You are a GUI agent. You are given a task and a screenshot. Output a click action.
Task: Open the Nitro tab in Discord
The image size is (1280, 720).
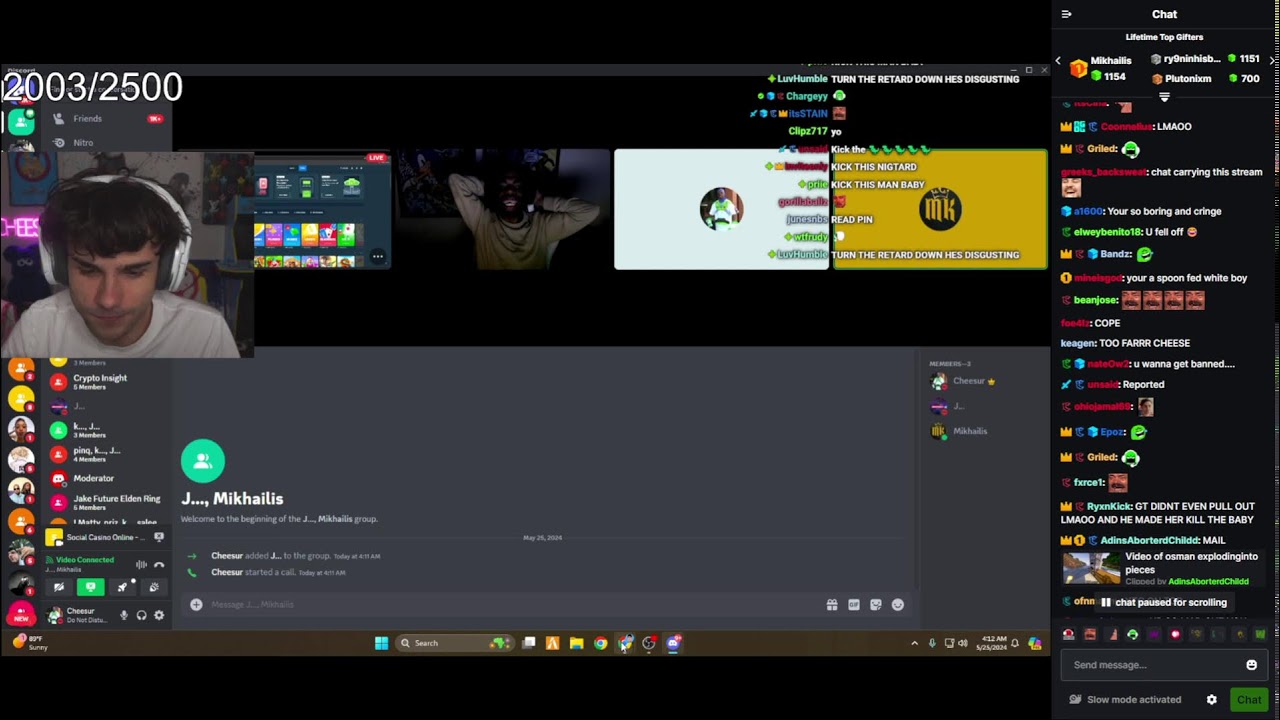pyautogui.click(x=105, y=143)
